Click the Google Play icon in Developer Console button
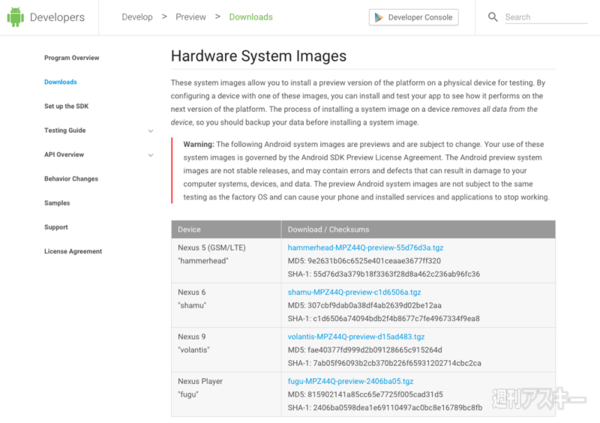 (379, 17)
